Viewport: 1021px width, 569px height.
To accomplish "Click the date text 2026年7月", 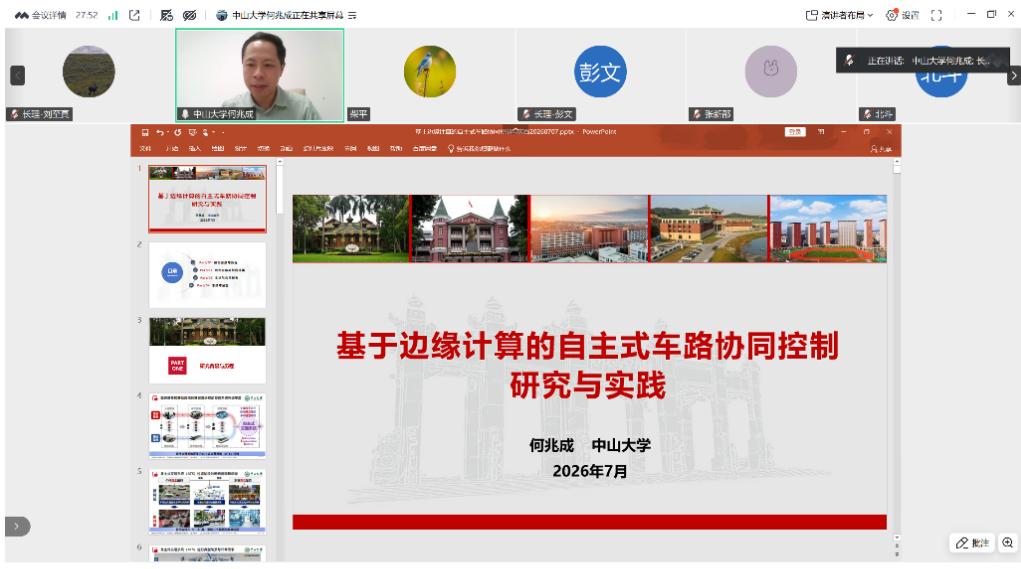I will [x=590, y=471].
